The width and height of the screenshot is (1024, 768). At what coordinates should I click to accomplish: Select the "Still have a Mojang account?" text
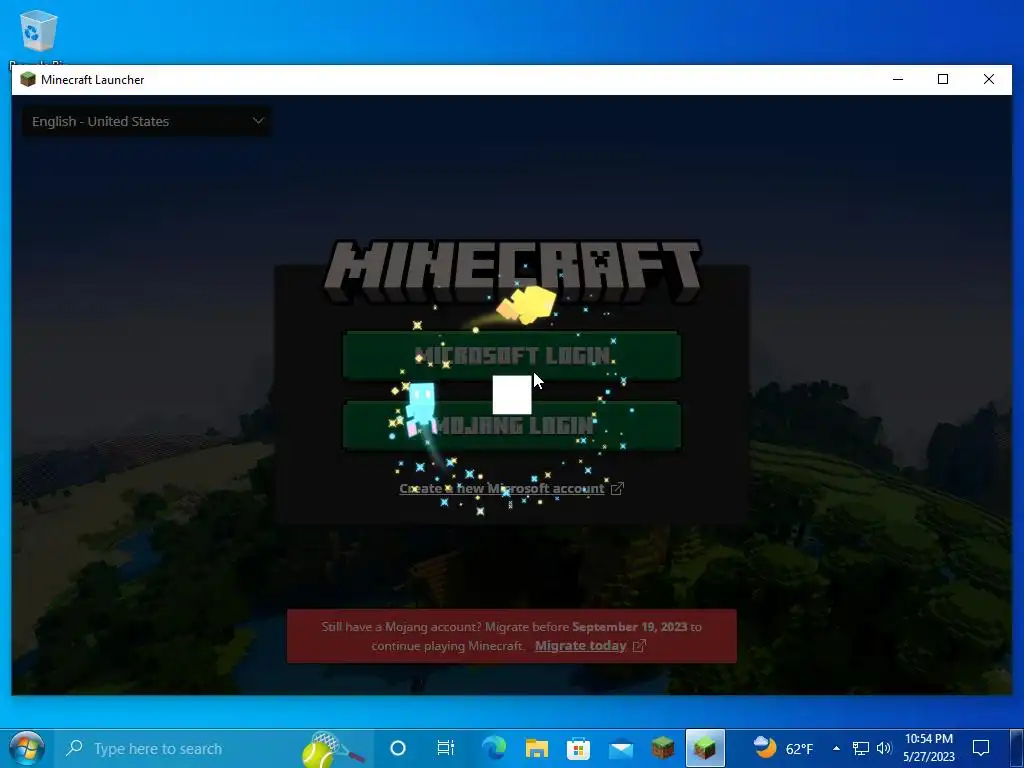[402, 627]
